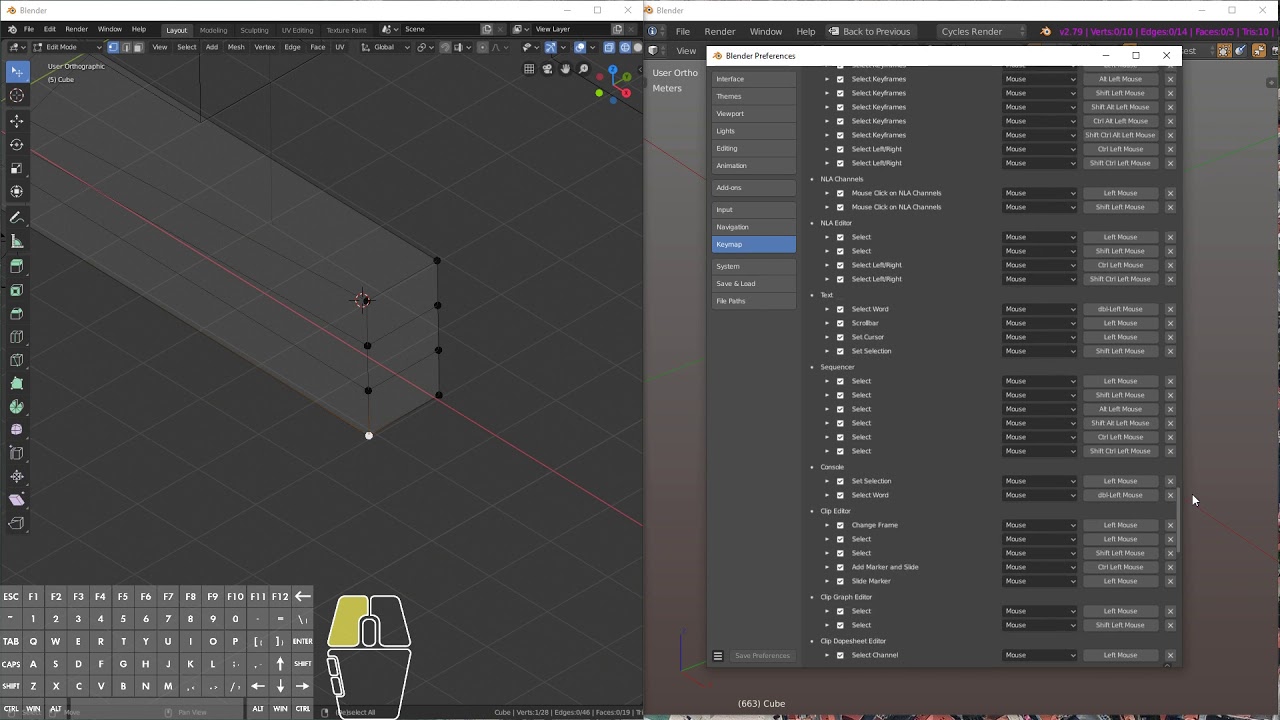
Task: Click the camera view gizmo
Action: click(x=547, y=69)
